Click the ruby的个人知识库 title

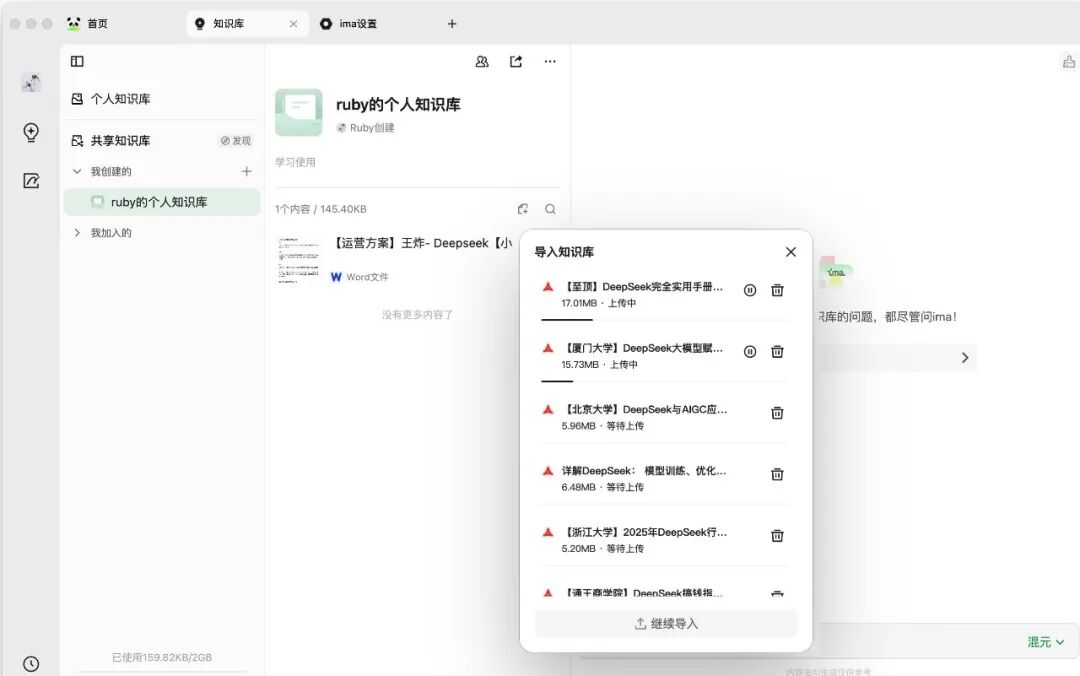(398, 105)
